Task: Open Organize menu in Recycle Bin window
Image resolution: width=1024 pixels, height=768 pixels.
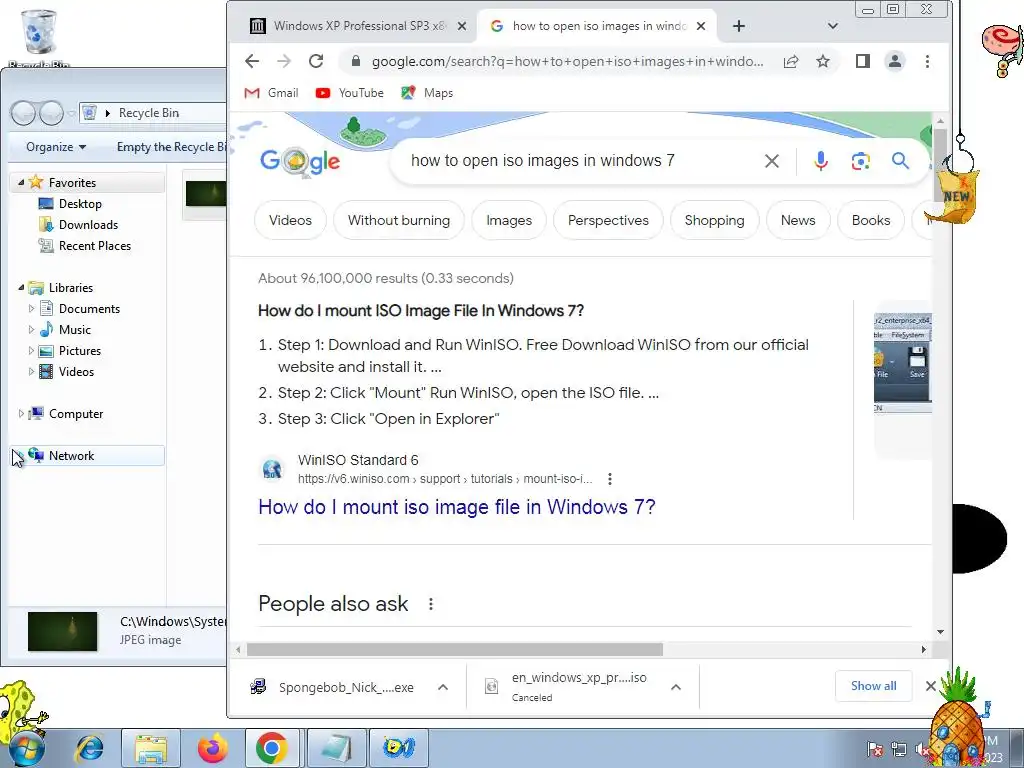Action: click(x=56, y=147)
